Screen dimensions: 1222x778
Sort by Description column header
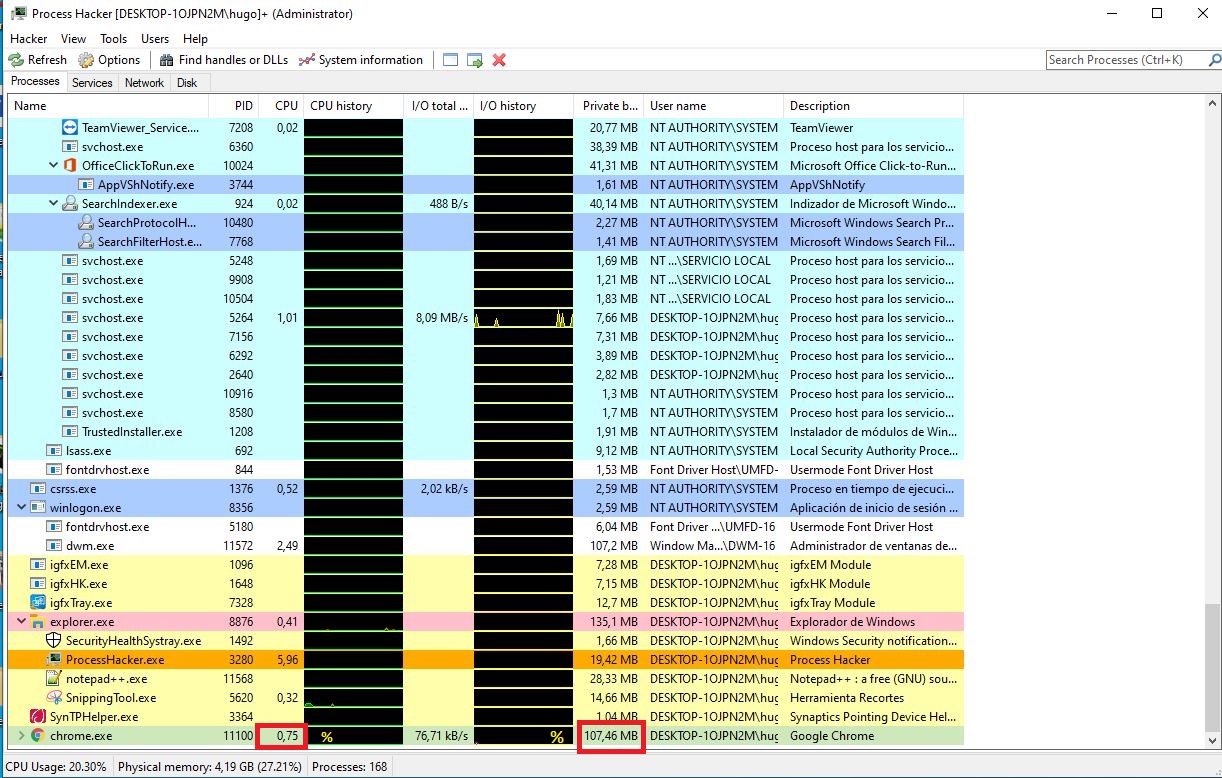[x=873, y=106]
